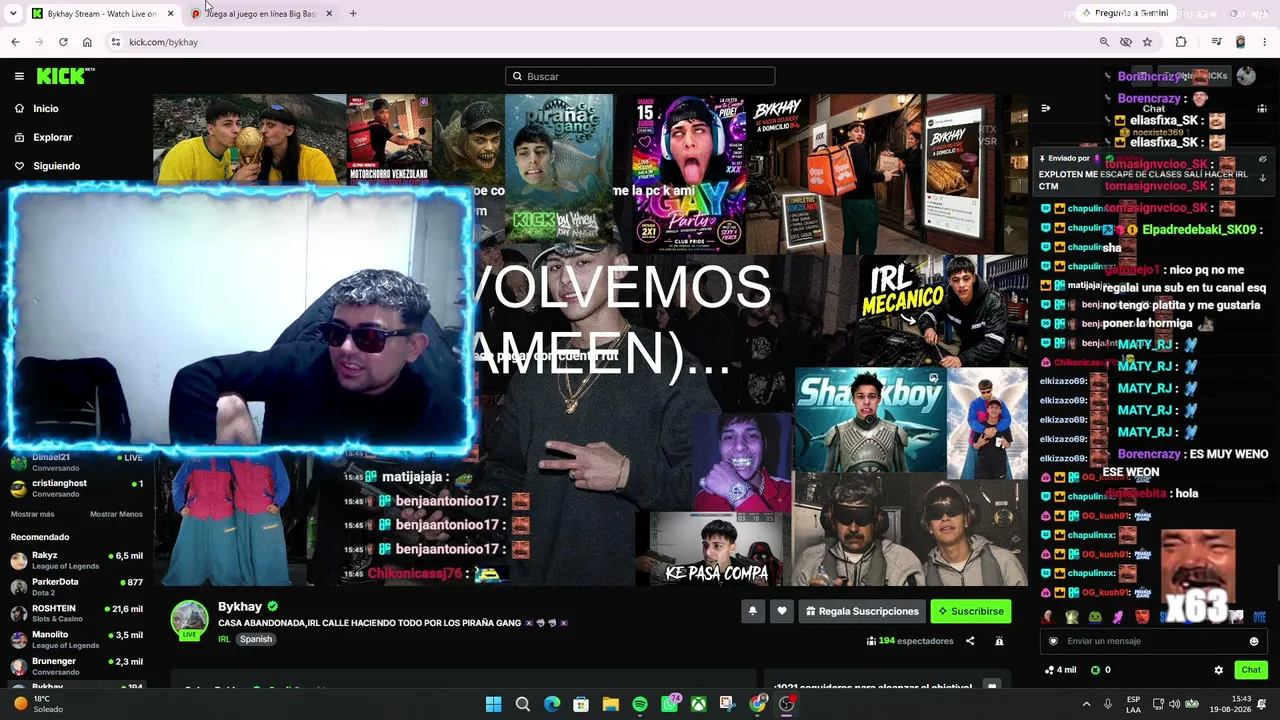Open the ESP LAA language switcher
Image resolution: width=1280 pixels, height=720 pixels.
click(1133, 704)
